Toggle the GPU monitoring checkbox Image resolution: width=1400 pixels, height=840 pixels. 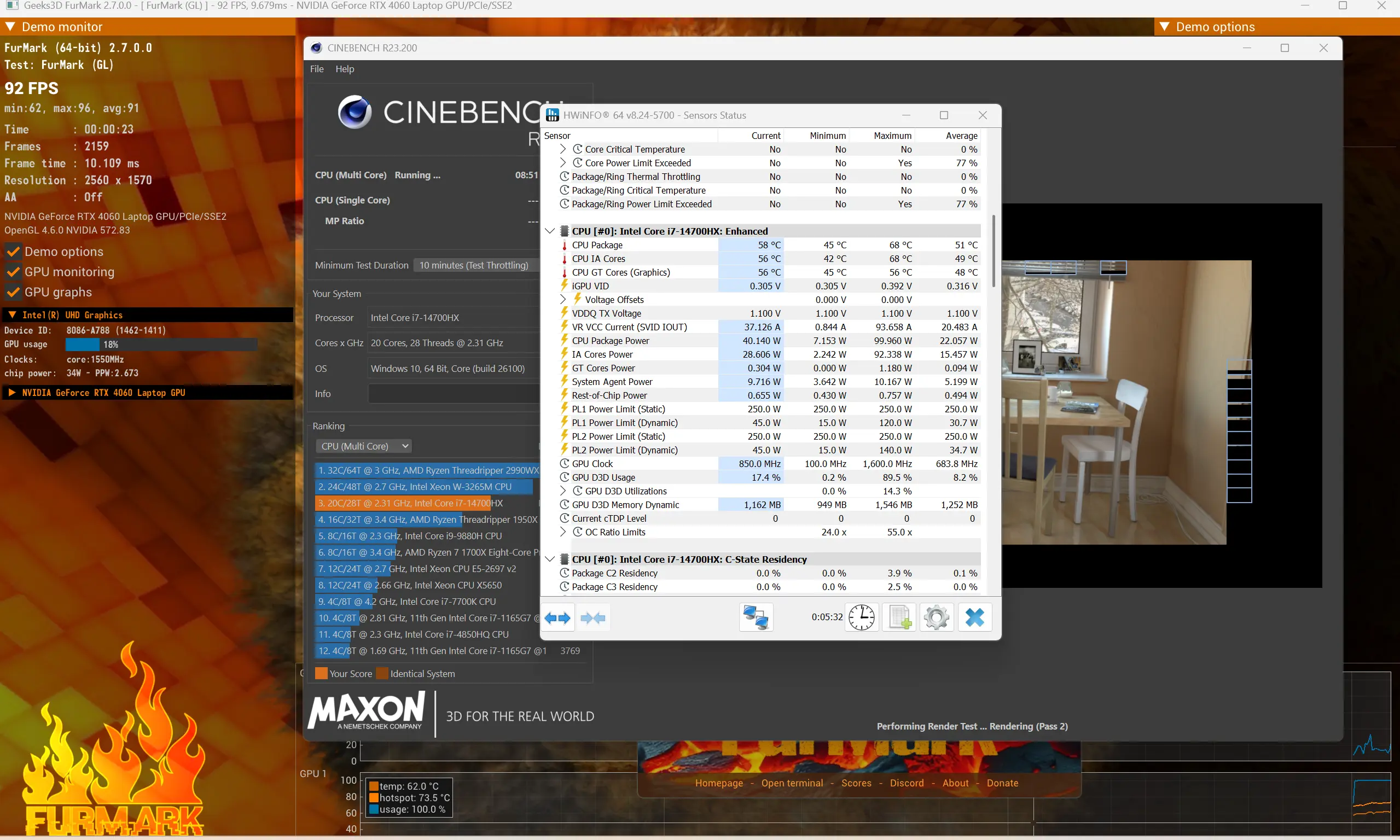[13, 272]
